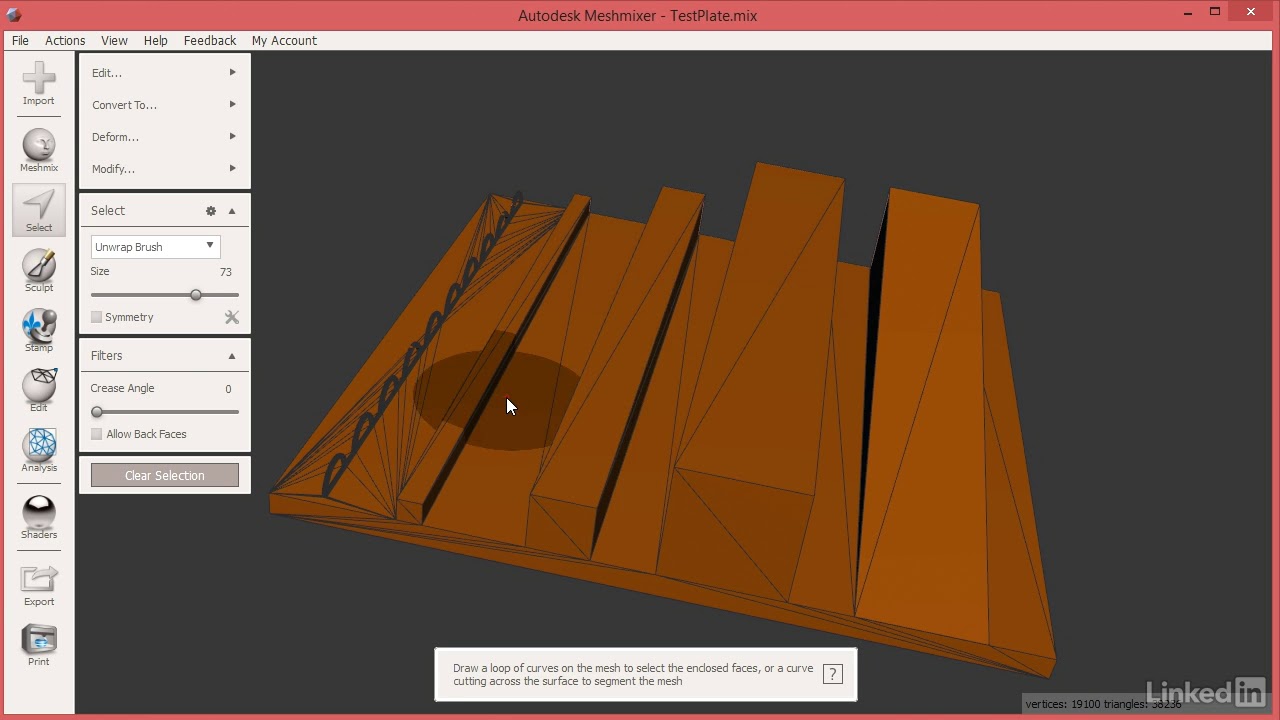Choose the Stamp tool

click(x=39, y=331)
